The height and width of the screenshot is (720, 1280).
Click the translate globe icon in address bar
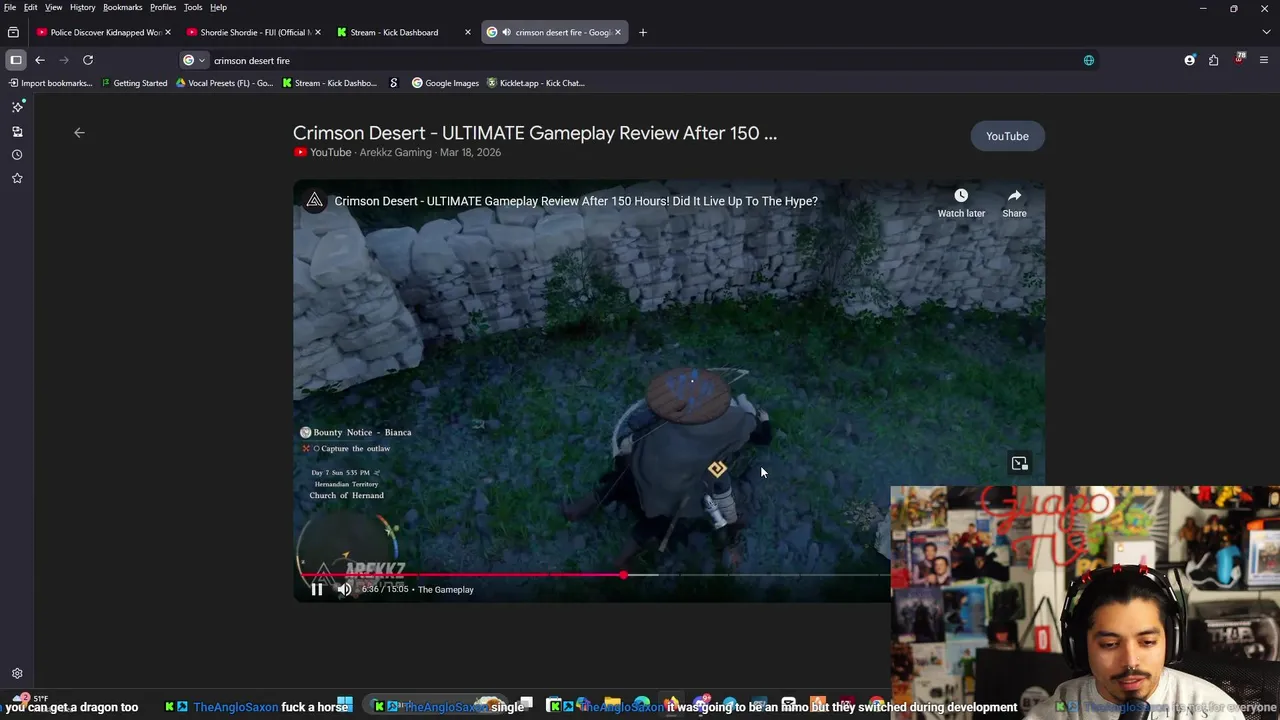pos(1088,60)
